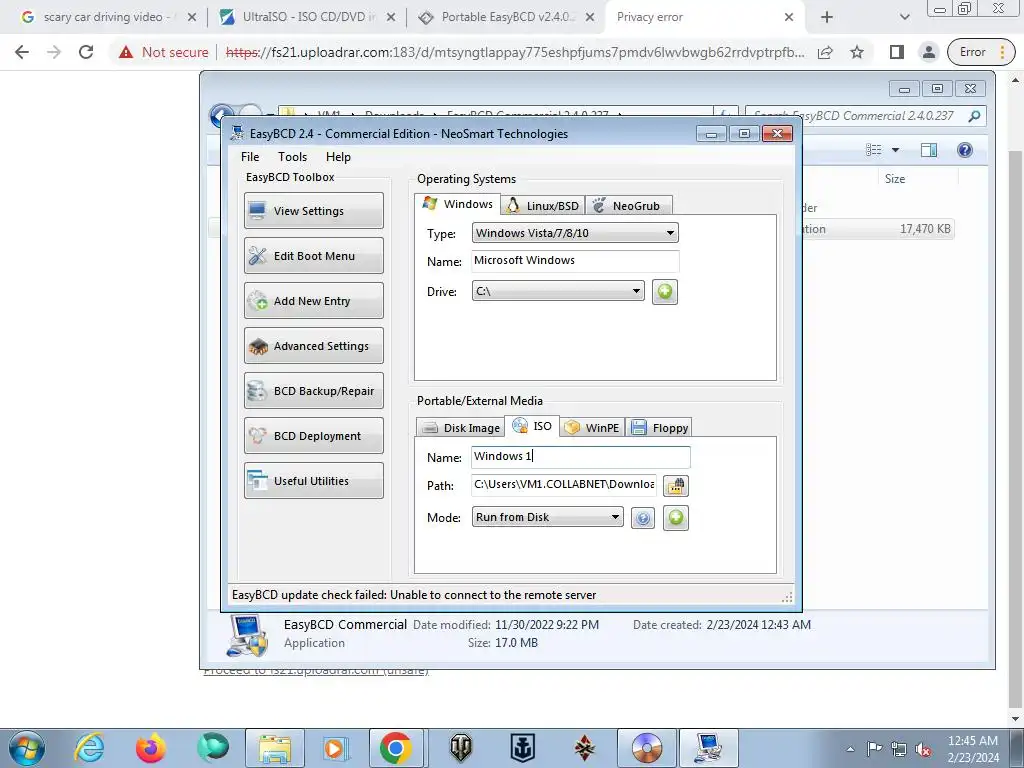Screen dimensions: 1024x768
Task: Reload the page in Chrome
Action: click(86, 52)
